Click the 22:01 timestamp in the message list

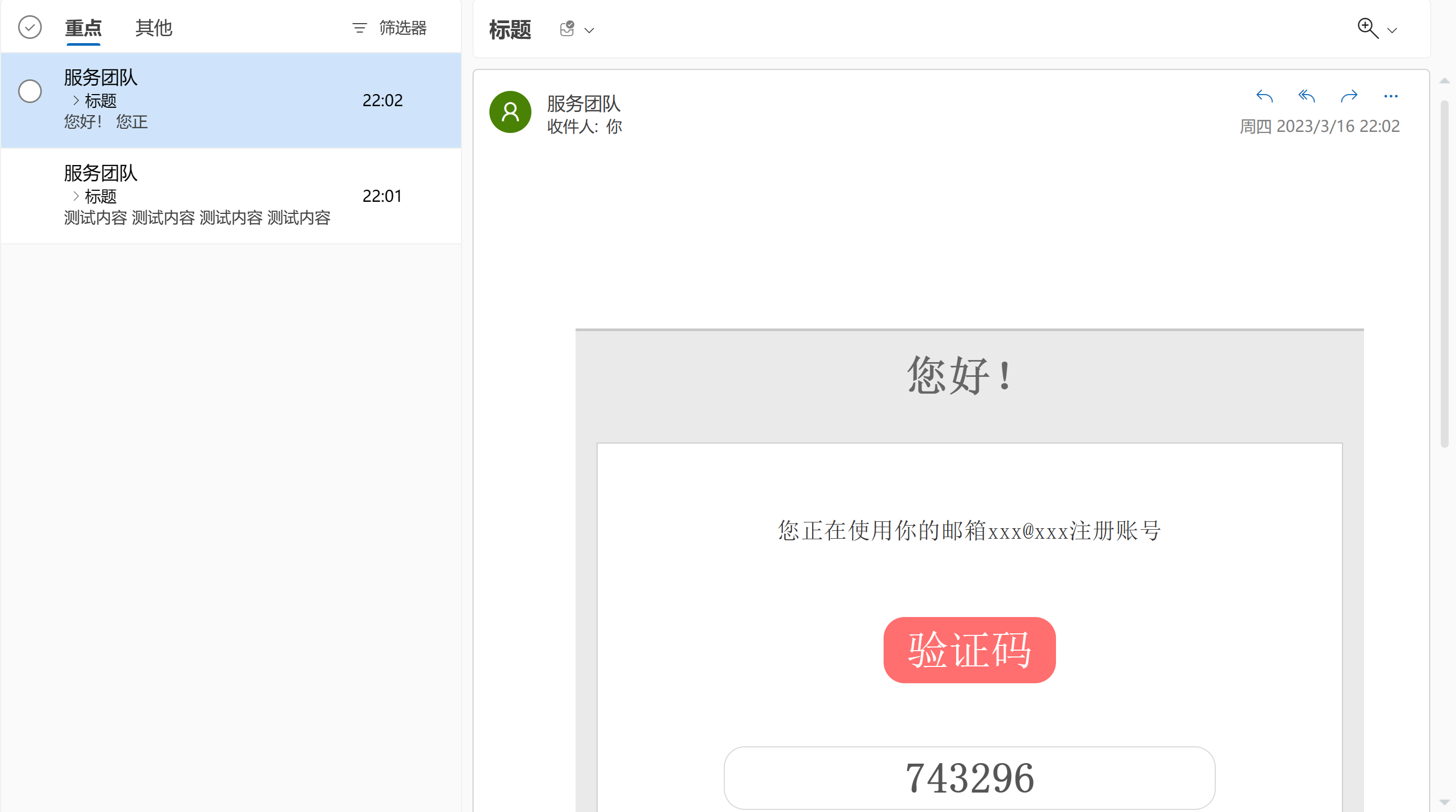(383, 196)
